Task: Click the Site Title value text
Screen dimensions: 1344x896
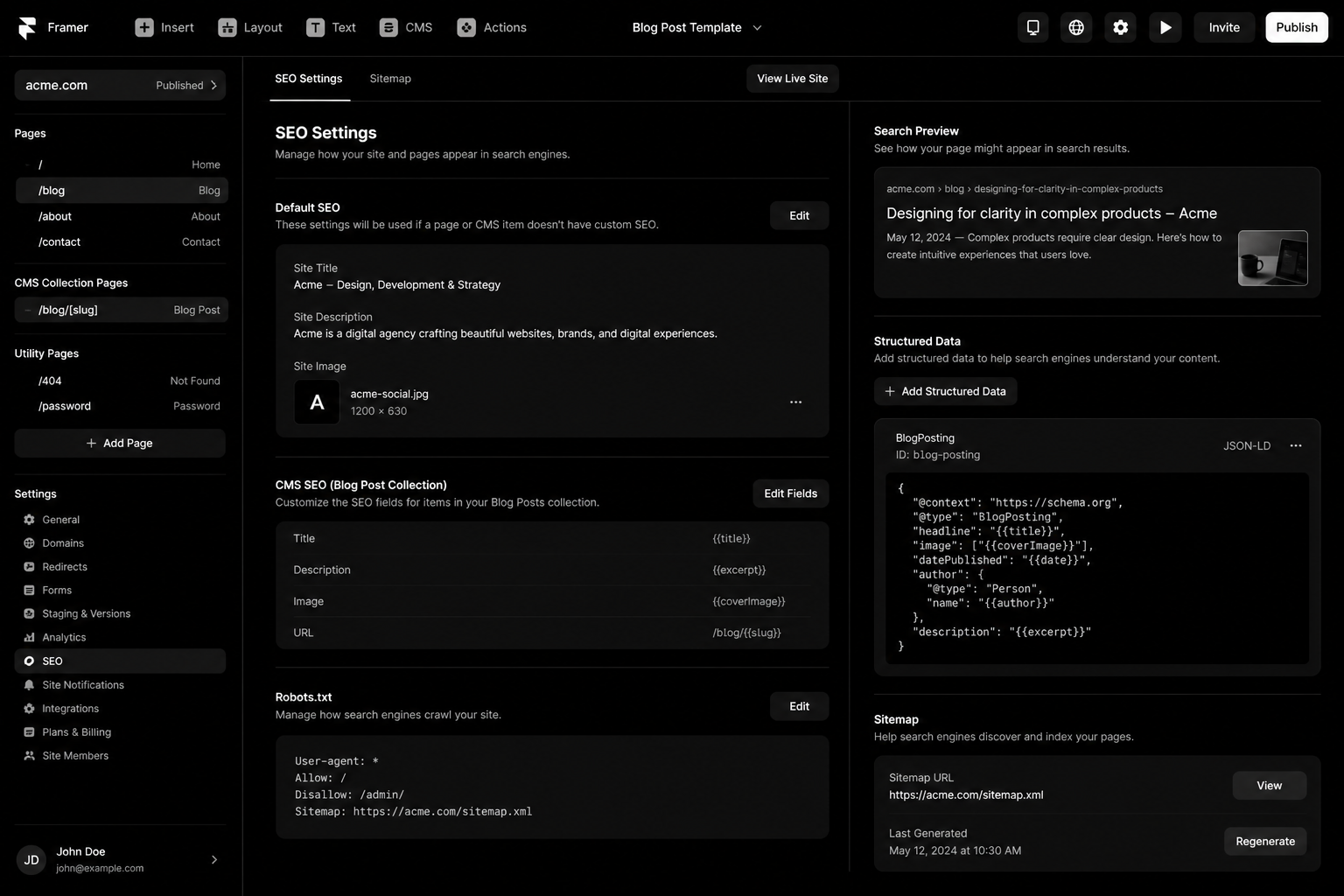Action: tap(397, 285)
